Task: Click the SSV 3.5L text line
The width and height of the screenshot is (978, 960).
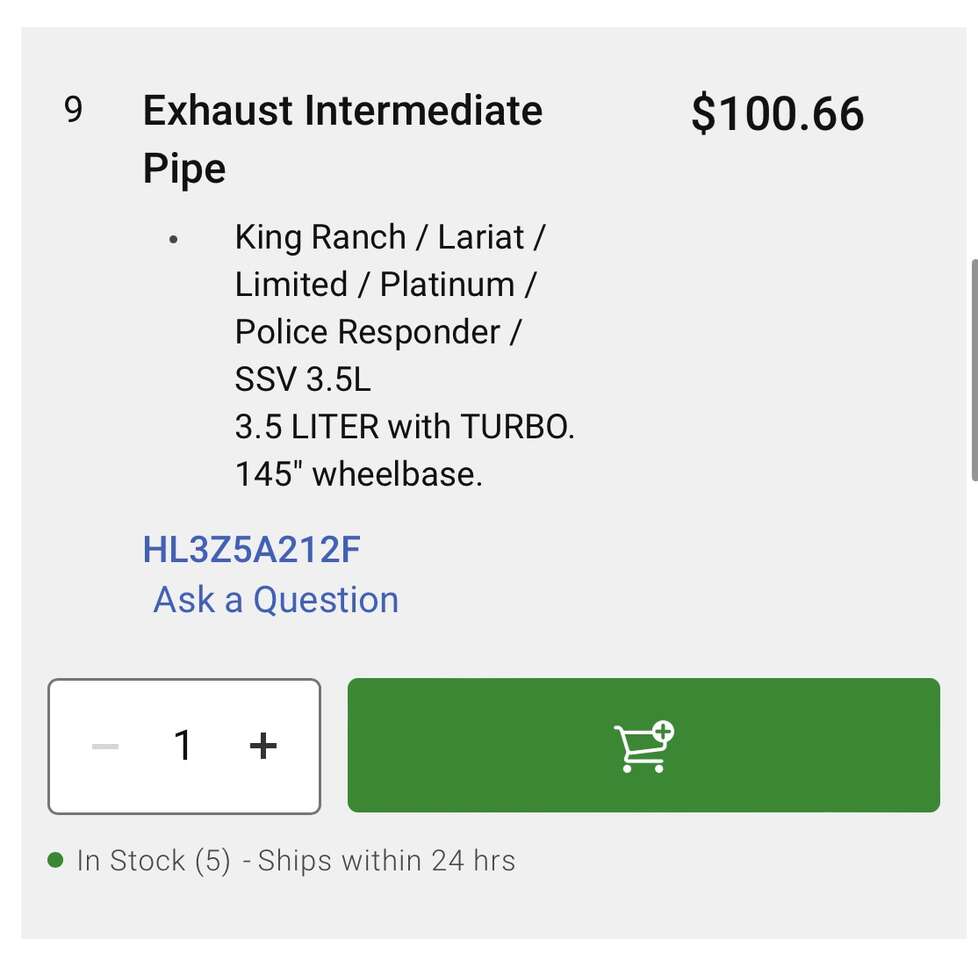Action: coord(302,380)
